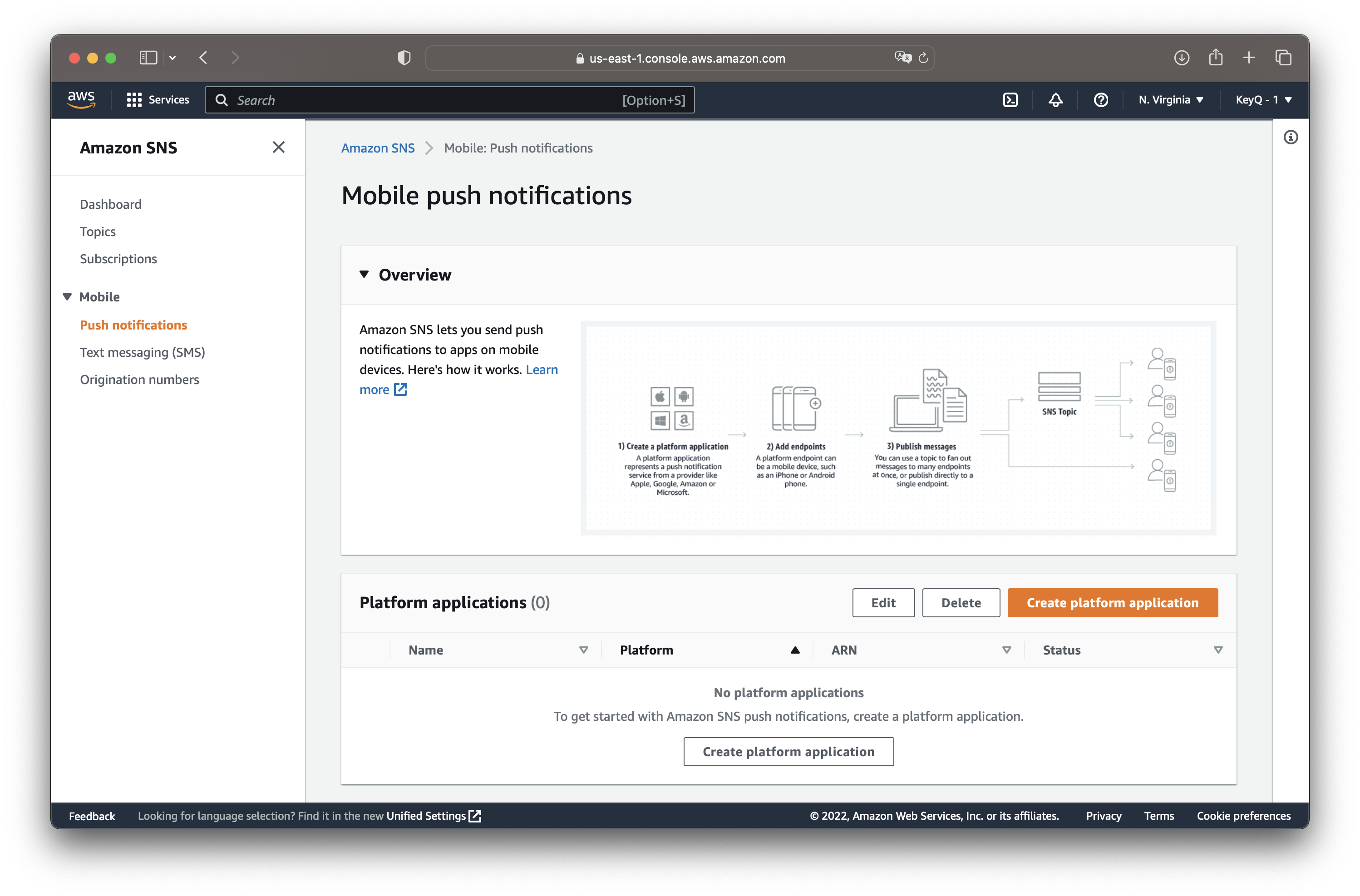Viewport: 1360px width, 896px height.
Task: Open help using the question mark icon
Action: click(1100, 99)
